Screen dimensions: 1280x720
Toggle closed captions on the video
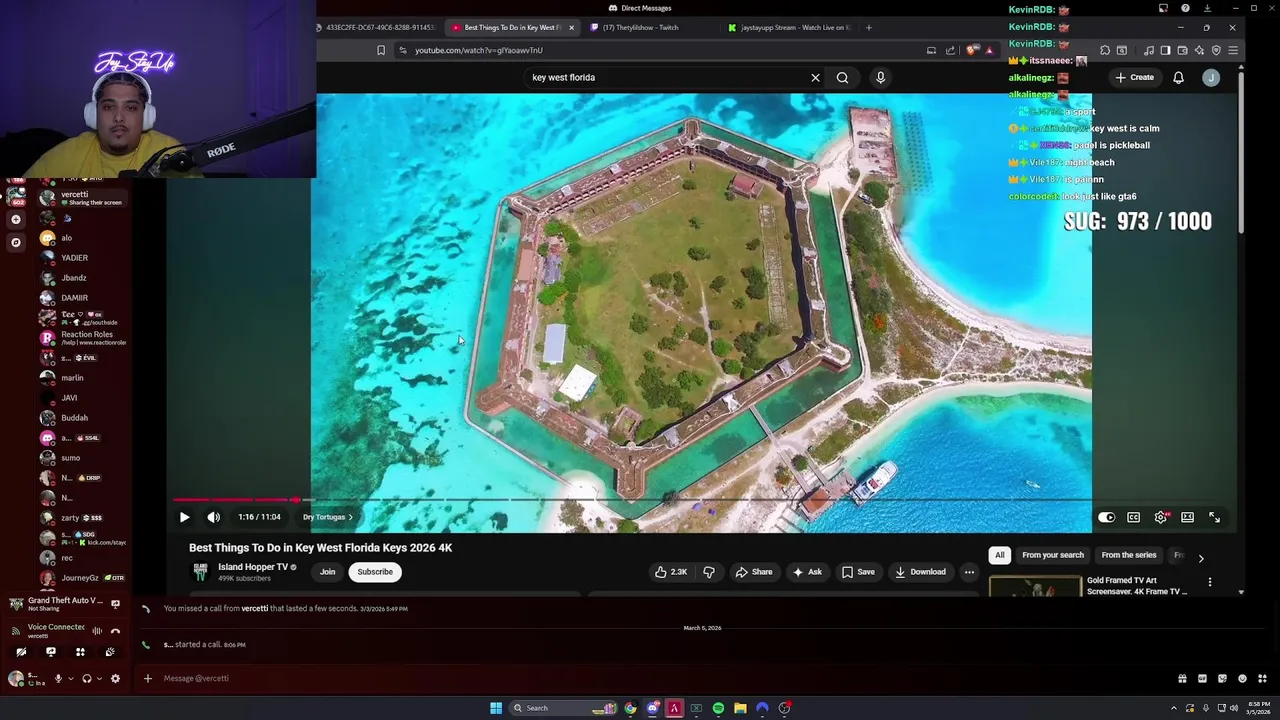[x=1133, y=517]
